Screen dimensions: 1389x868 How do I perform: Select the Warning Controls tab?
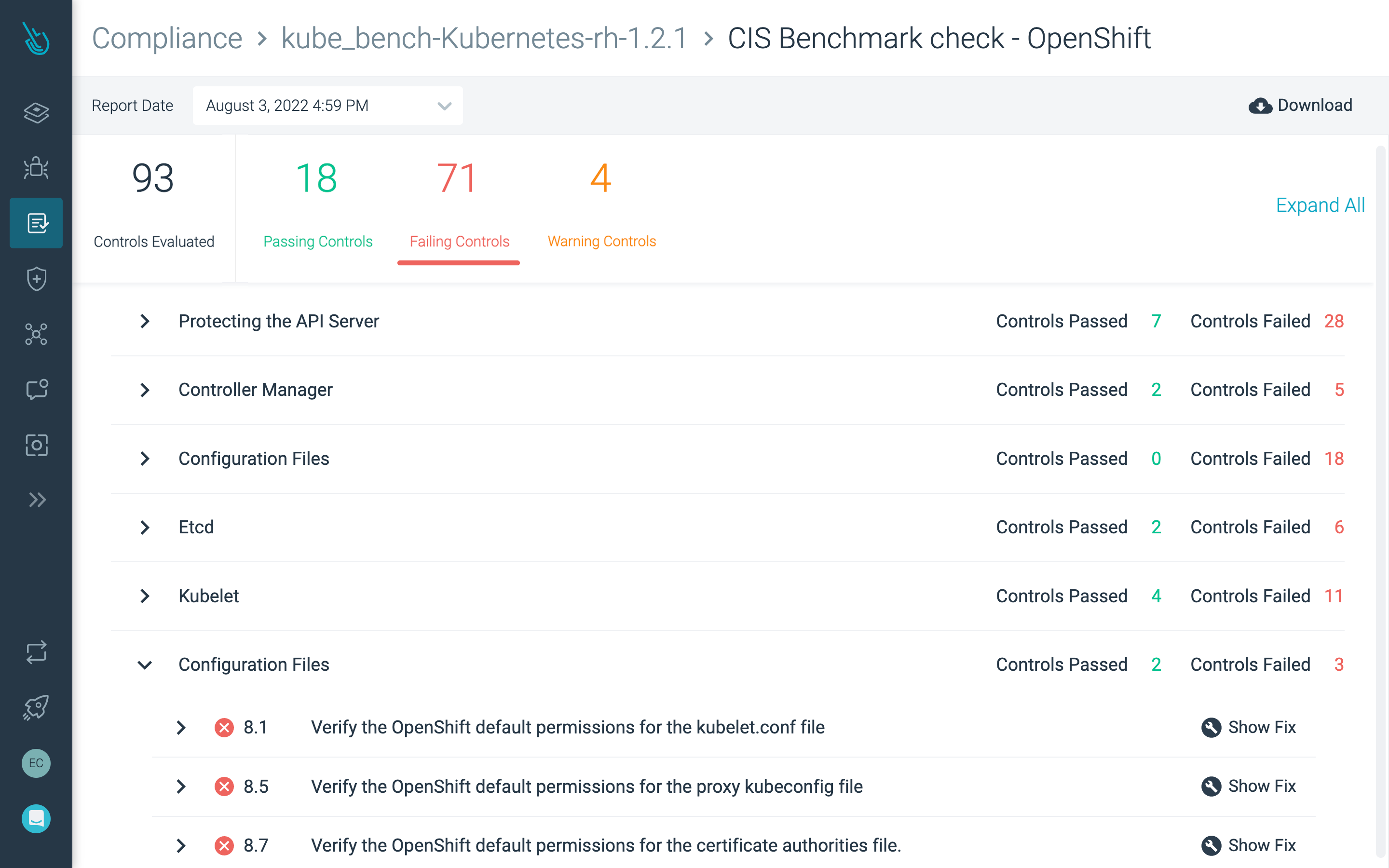point(600,241)
